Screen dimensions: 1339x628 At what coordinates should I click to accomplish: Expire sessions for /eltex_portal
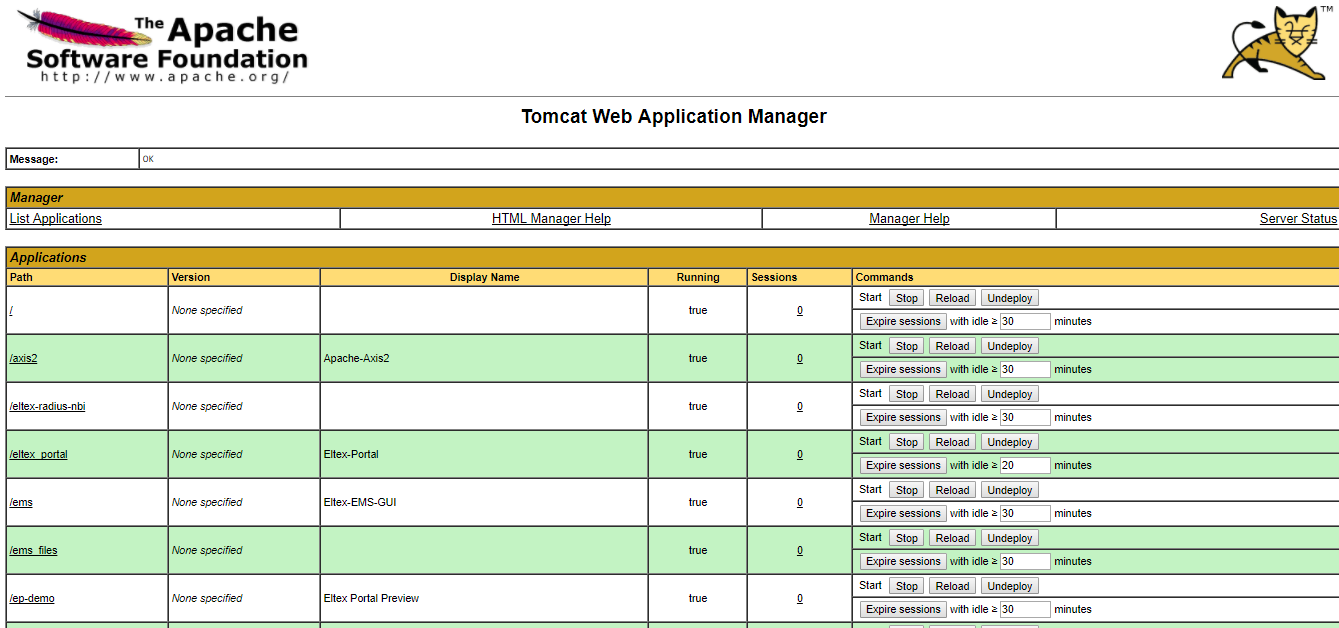[903, 465]
